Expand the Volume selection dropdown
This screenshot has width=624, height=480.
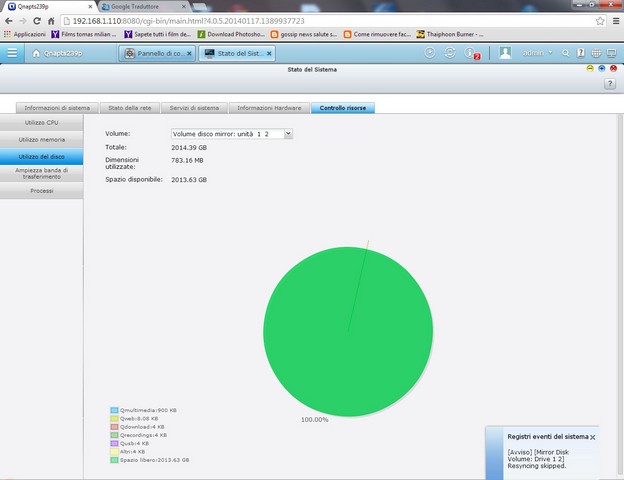click(x=288, y=133)
